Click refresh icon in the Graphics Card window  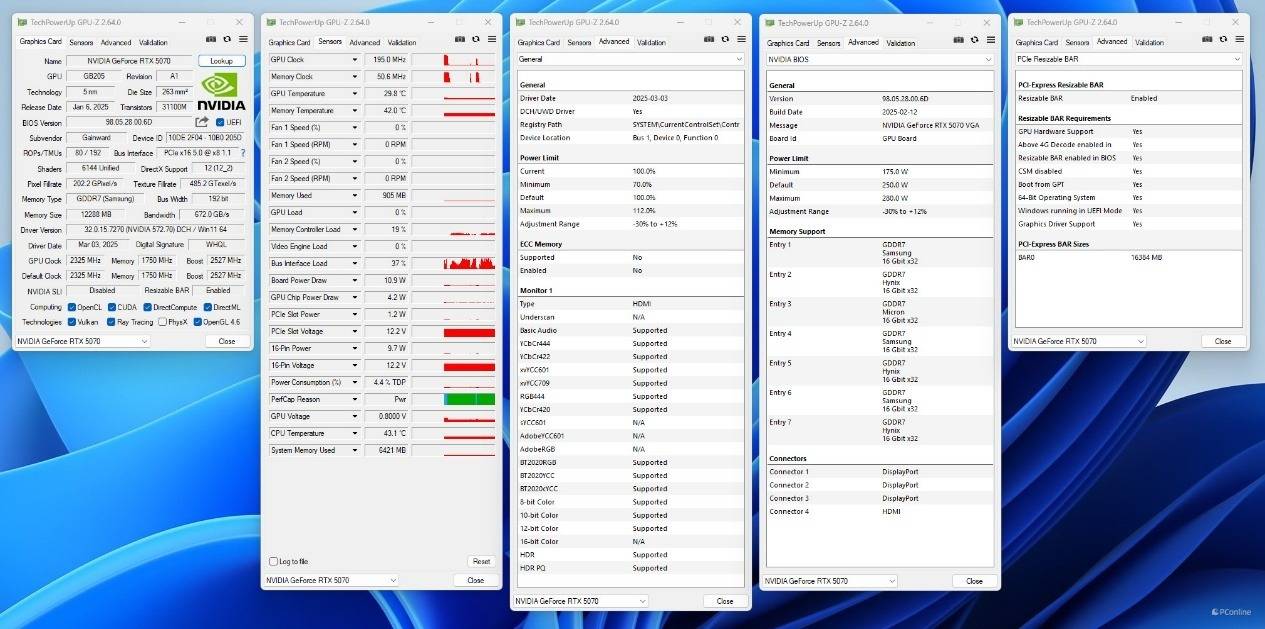(x=227, y=39)
